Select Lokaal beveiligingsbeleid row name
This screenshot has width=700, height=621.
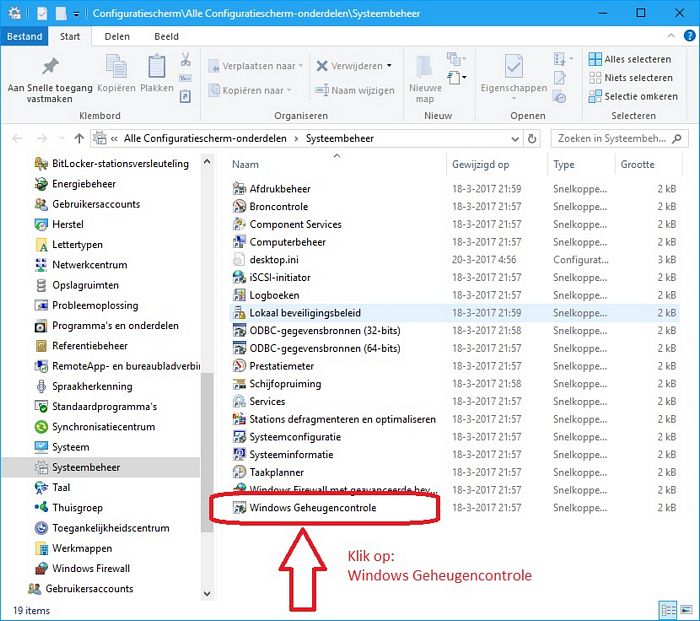click(305, 313)
